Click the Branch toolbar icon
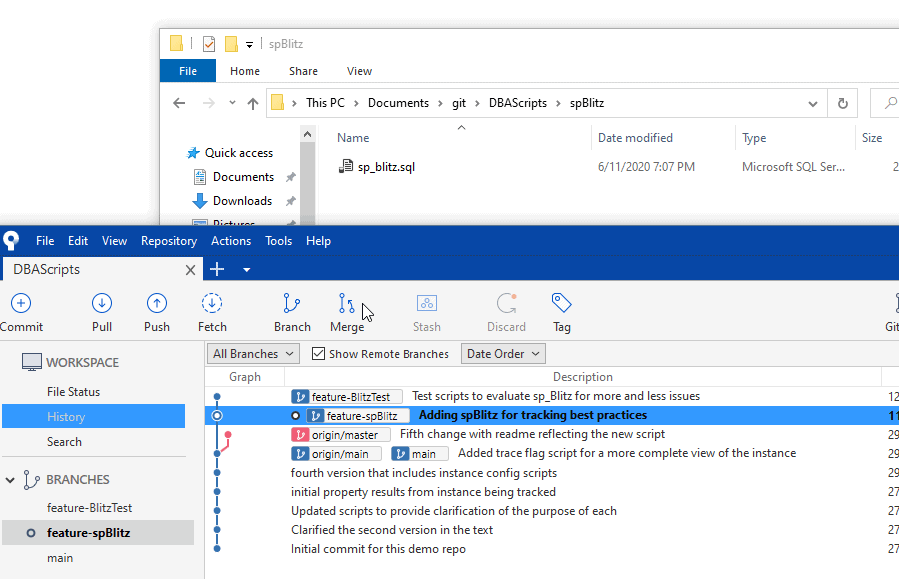This screenshot has width=899, height=579. [x=292, y=303]
